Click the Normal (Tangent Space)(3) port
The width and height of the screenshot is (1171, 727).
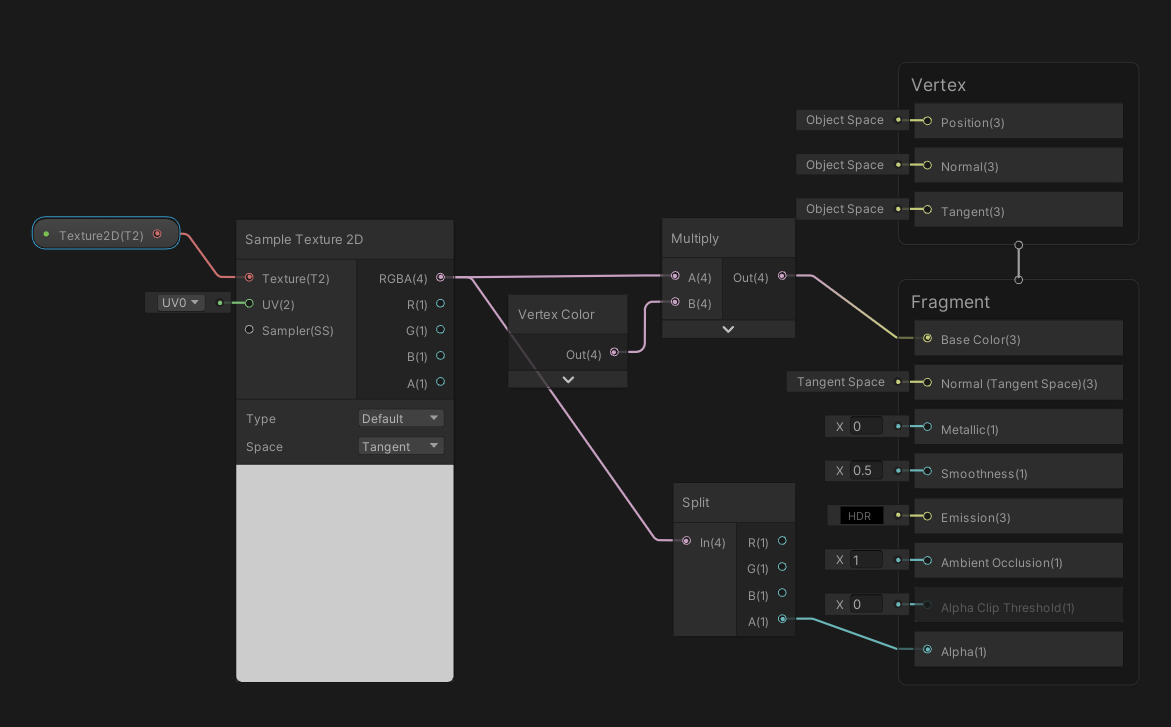click(x=927, y=383)
